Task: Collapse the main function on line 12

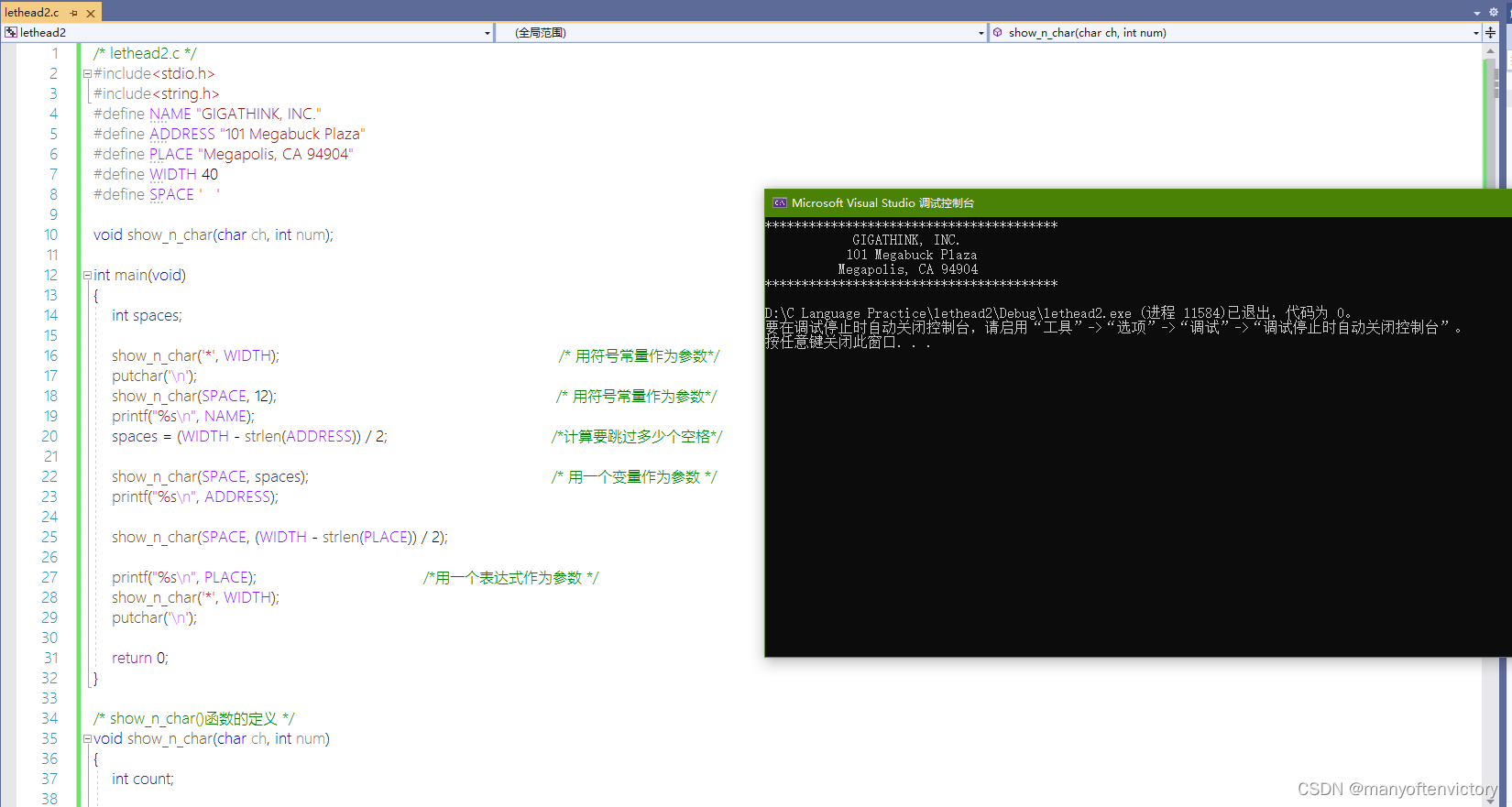Action: coord(87,275)
